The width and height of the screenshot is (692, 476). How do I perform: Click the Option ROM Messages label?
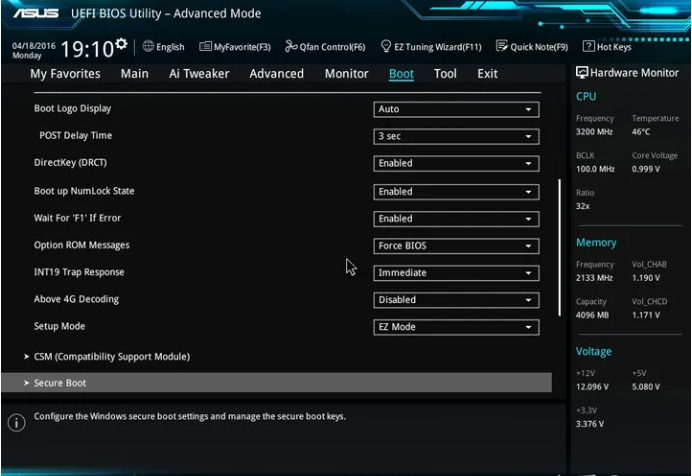[82, 245]
